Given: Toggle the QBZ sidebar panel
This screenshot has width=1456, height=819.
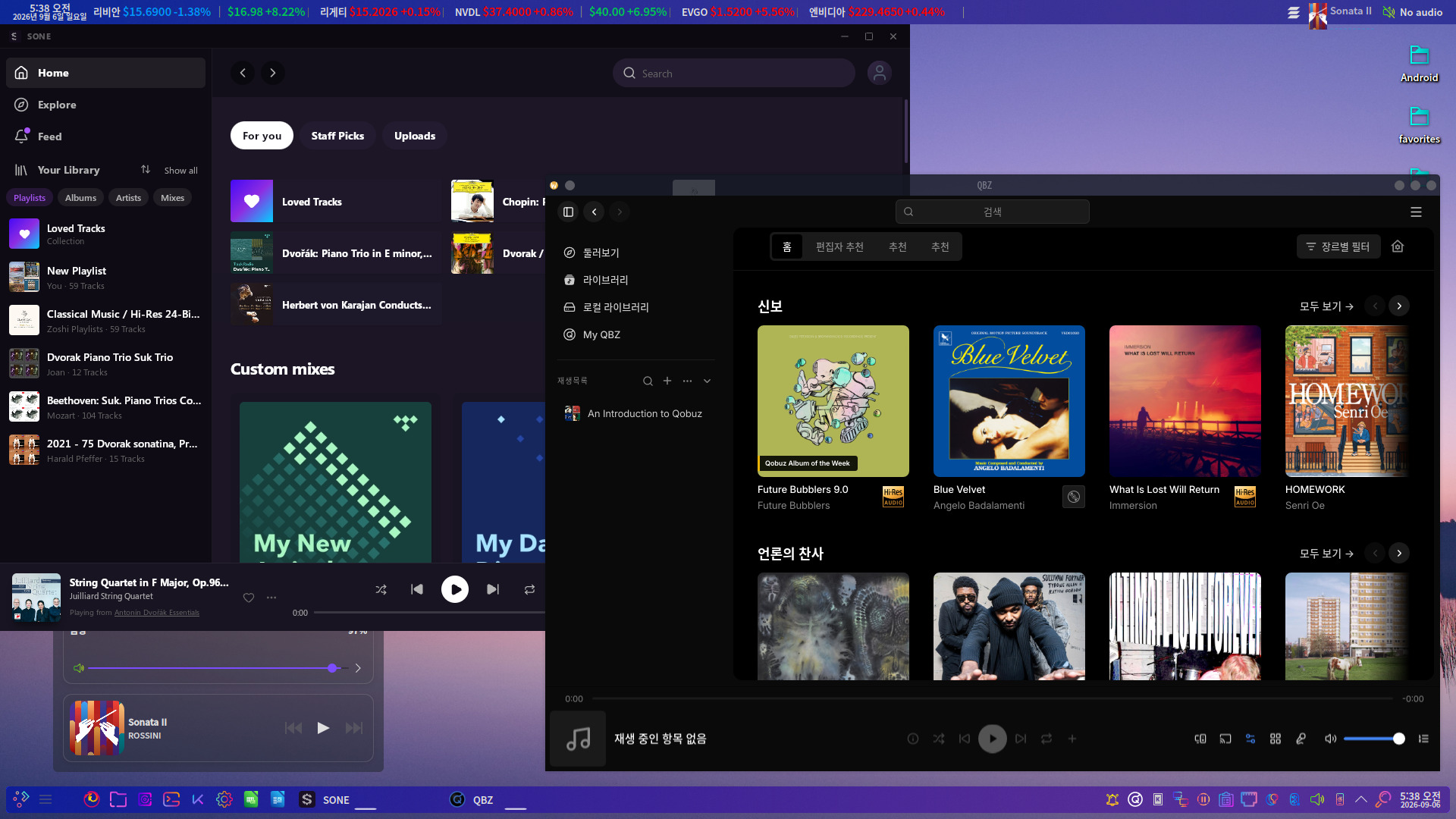Looking at the screenshot, I should click(568, 212).
